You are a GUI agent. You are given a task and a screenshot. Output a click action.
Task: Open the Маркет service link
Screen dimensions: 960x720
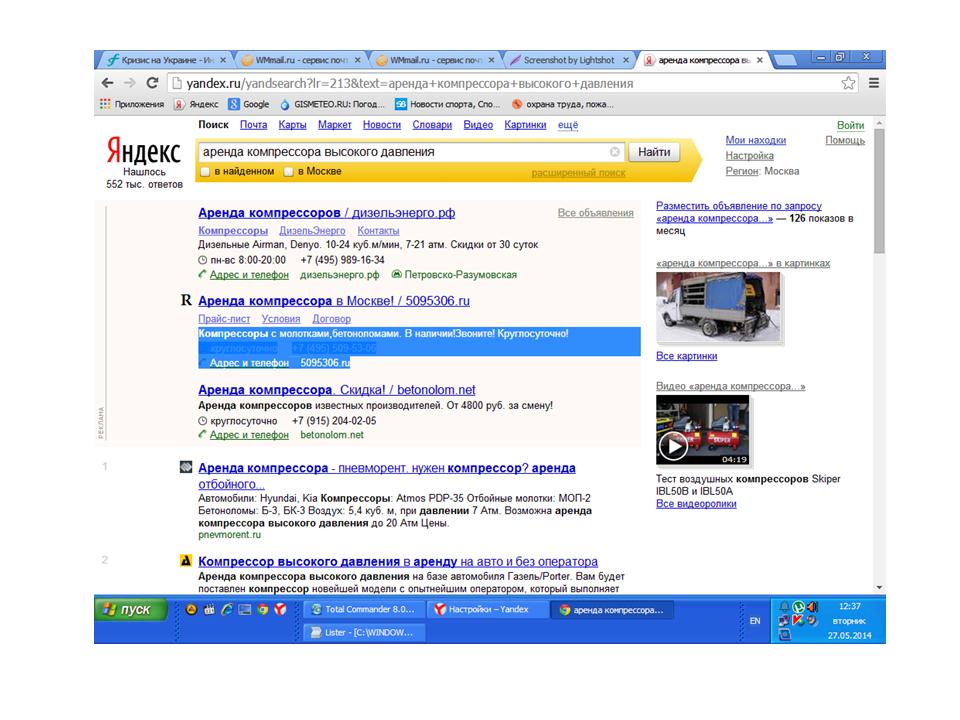click(334, 125)
